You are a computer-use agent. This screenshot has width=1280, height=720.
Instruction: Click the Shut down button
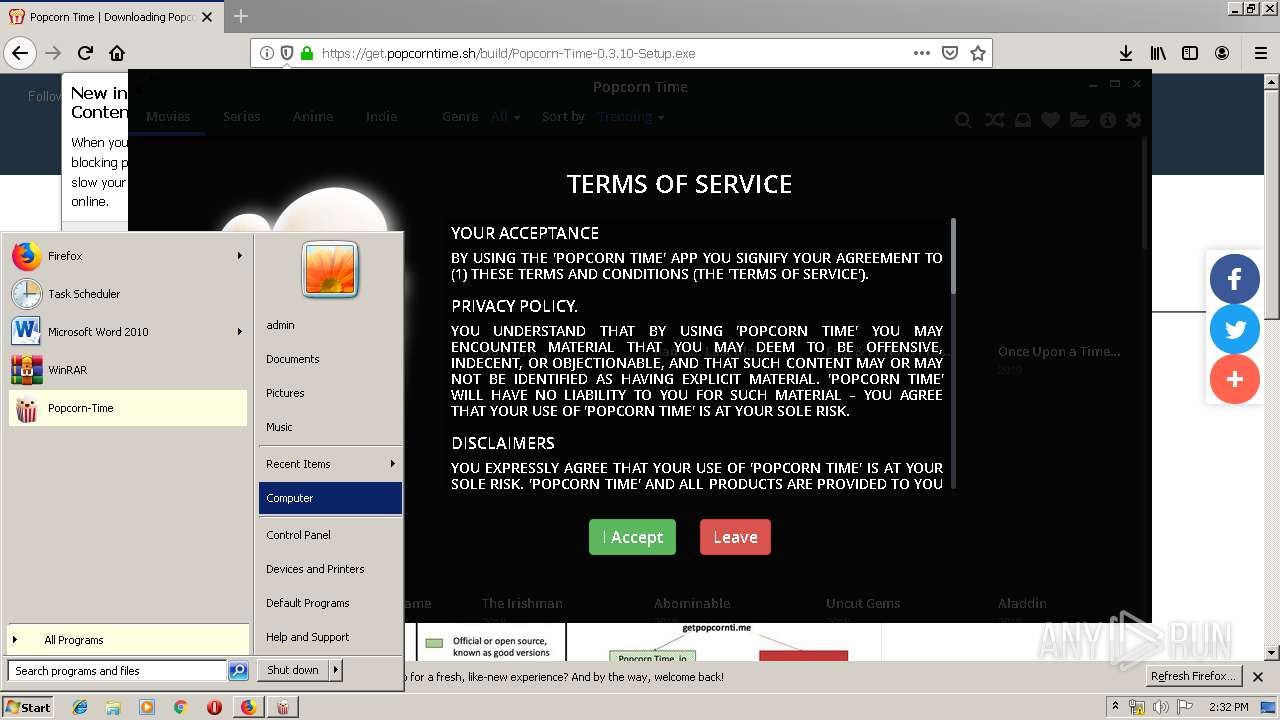point(293,670)
